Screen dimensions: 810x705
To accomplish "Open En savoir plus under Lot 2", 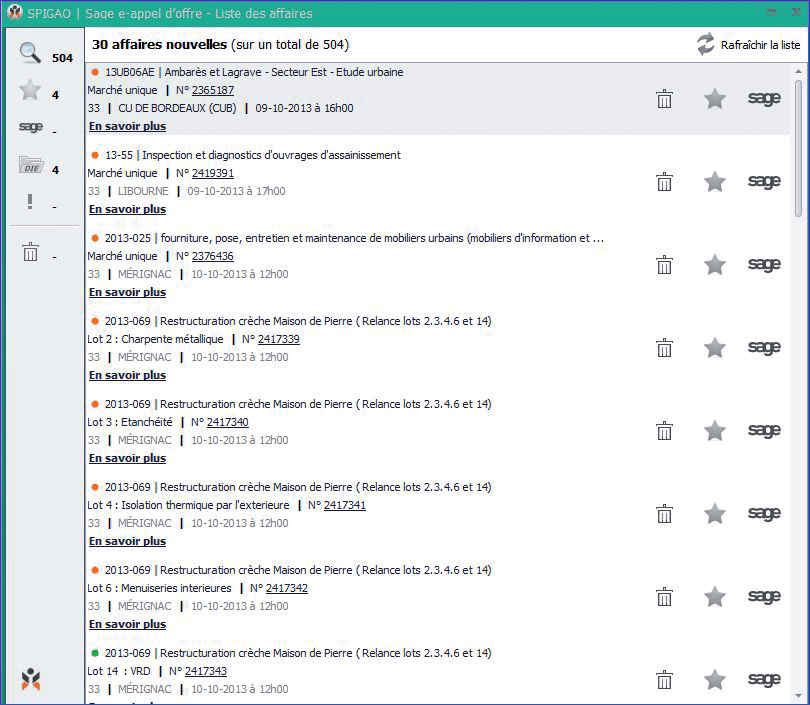I will [x=128, y=375].
